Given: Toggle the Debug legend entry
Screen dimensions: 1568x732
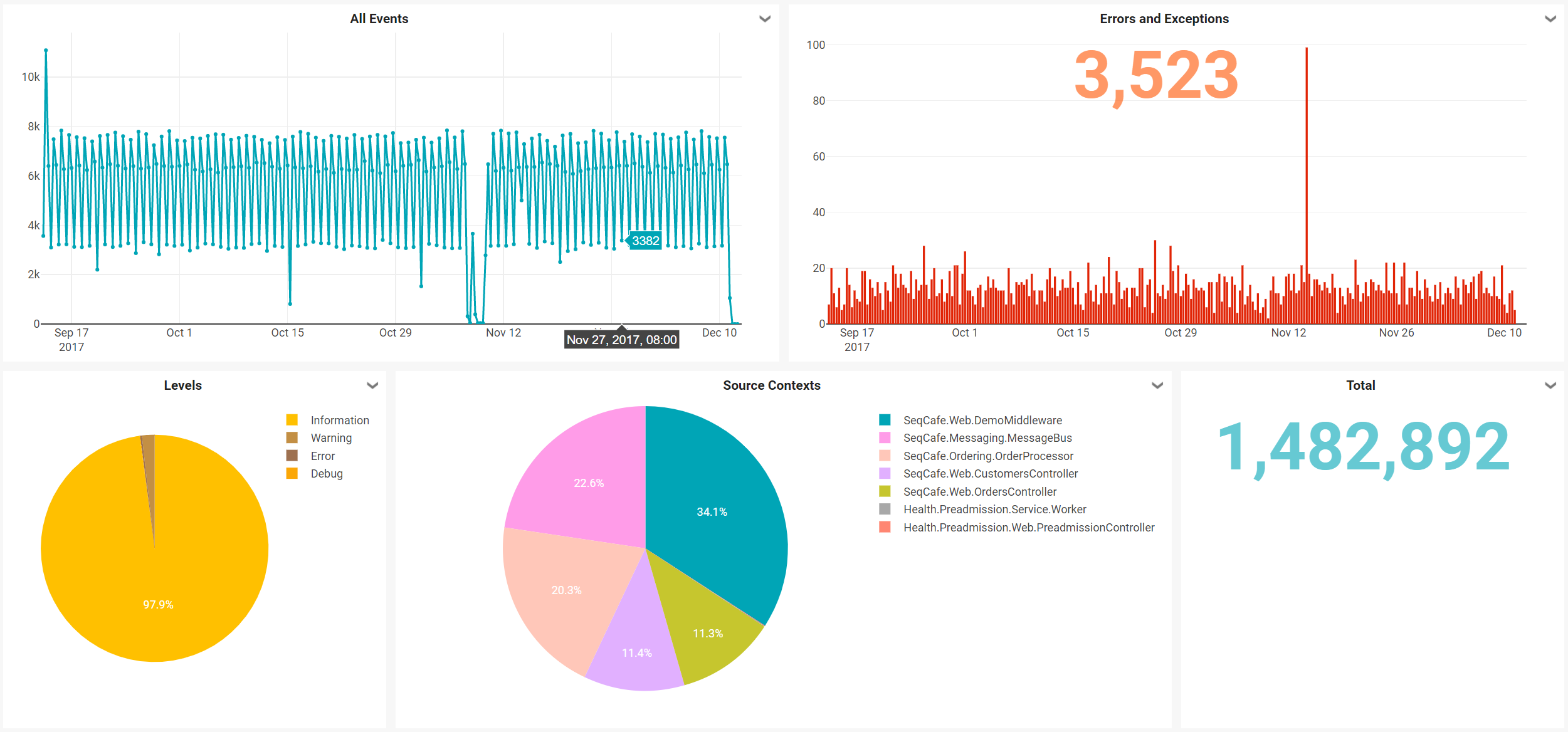Looking at the screenshot, I should pos(326,474).
